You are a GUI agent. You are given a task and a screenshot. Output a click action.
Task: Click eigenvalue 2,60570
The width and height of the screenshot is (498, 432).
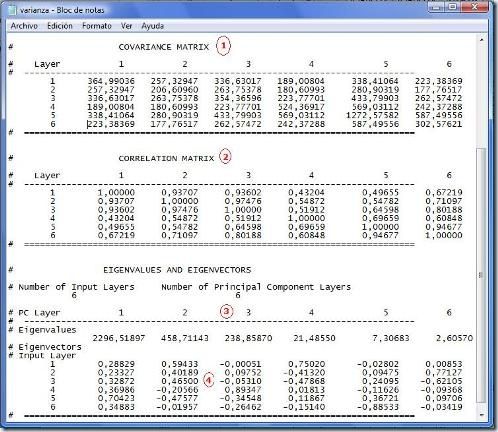[x=454, y=338]
